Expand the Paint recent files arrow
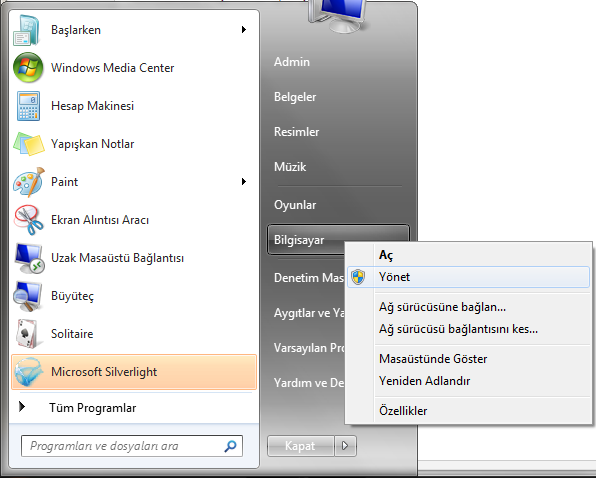The height and width of the screenshot is (478, 596). tap(244, 182)
